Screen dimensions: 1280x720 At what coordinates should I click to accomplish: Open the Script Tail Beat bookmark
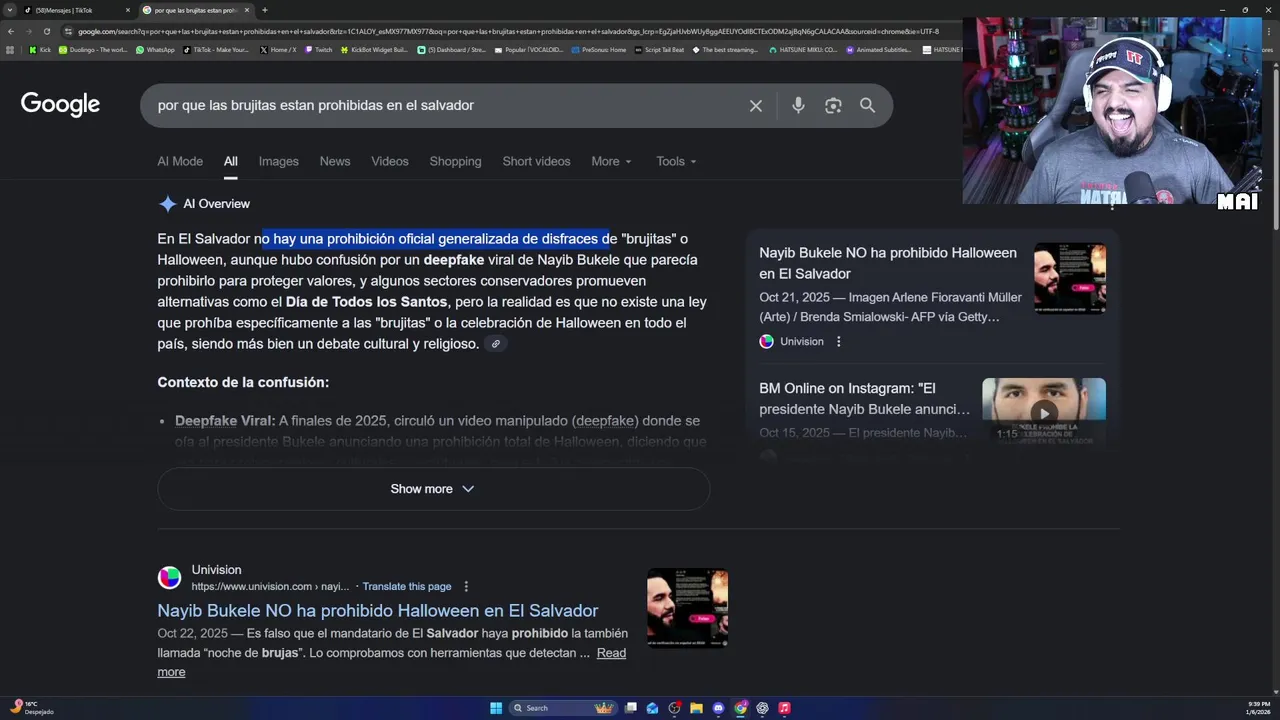[660, 49]
